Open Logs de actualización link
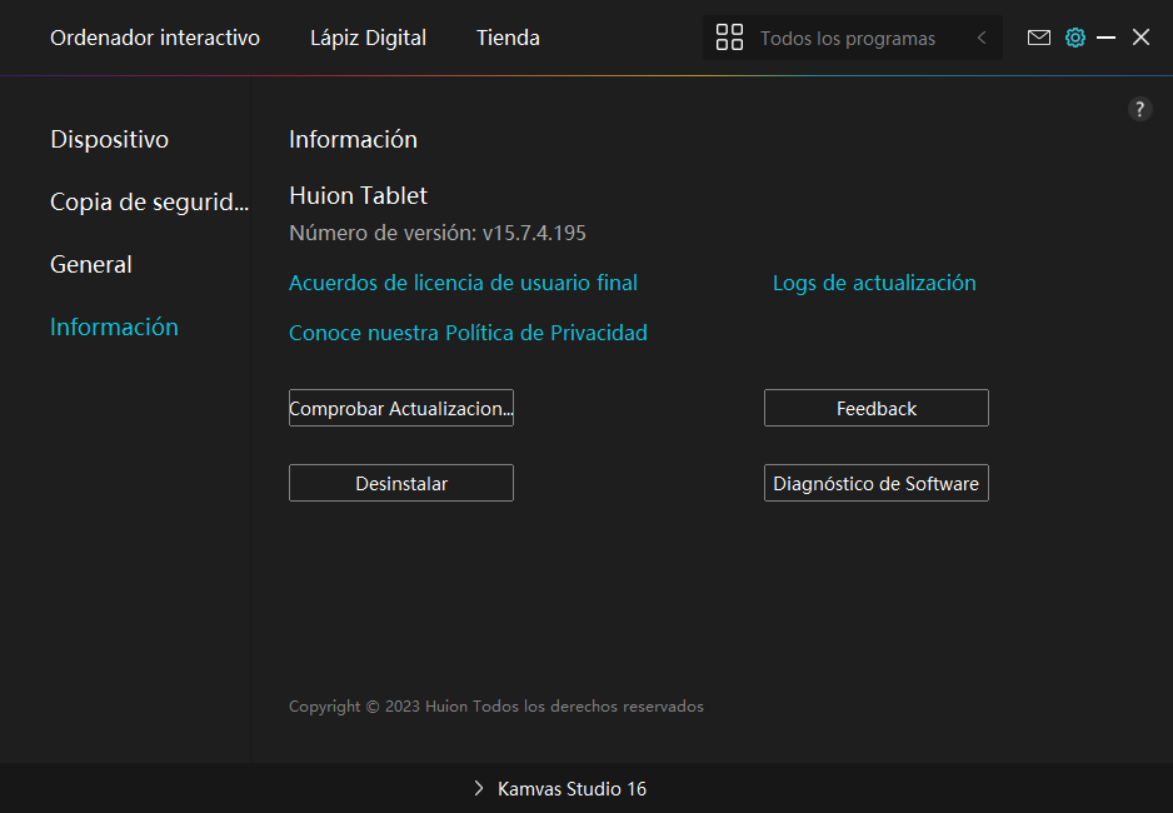Image resolution: width=1173 pixels, height=813 pixels. tap(874, 283)
